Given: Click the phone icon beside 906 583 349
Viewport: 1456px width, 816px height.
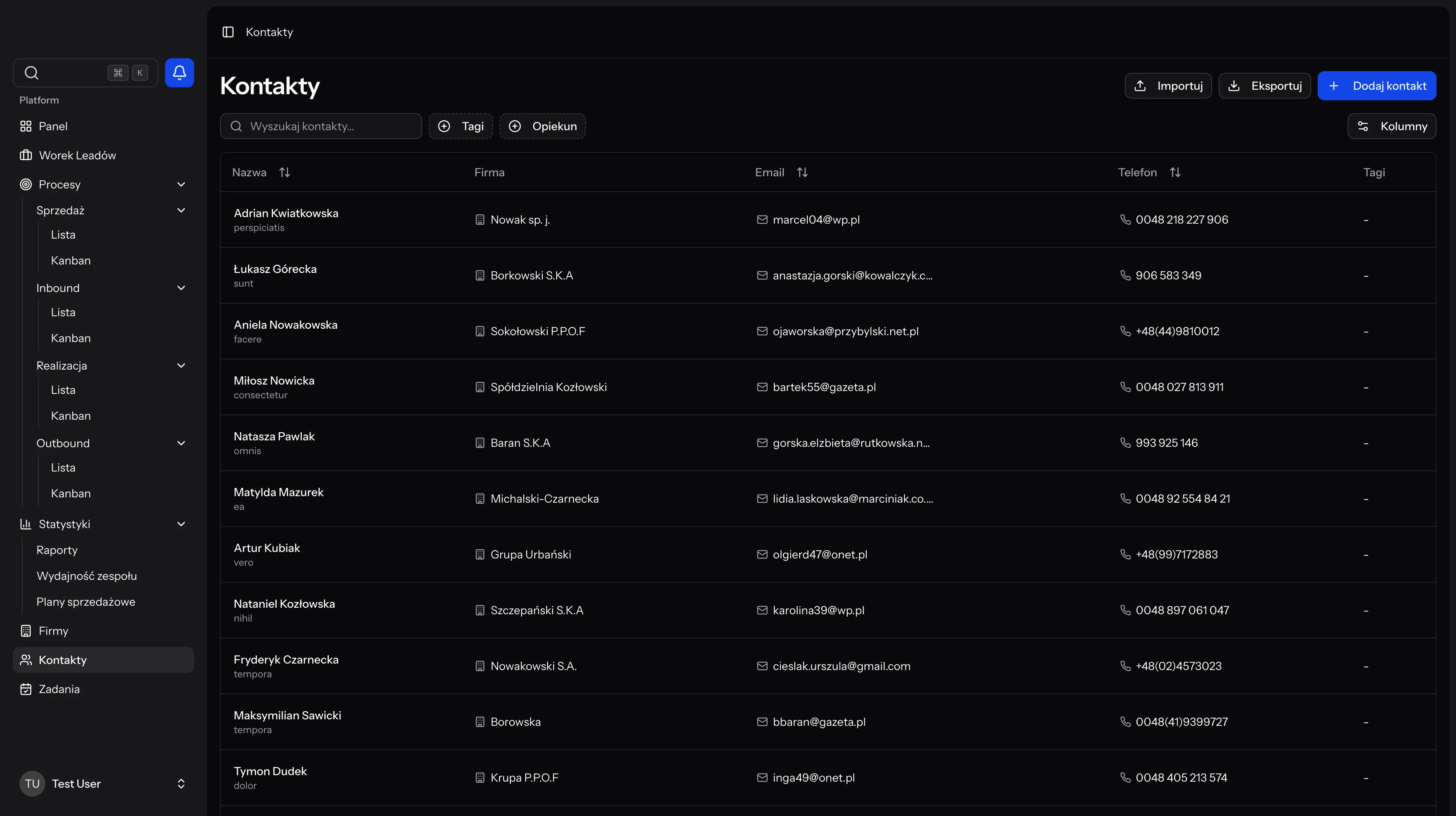Looking at the screenshot, I should (x=1125, y=275).
